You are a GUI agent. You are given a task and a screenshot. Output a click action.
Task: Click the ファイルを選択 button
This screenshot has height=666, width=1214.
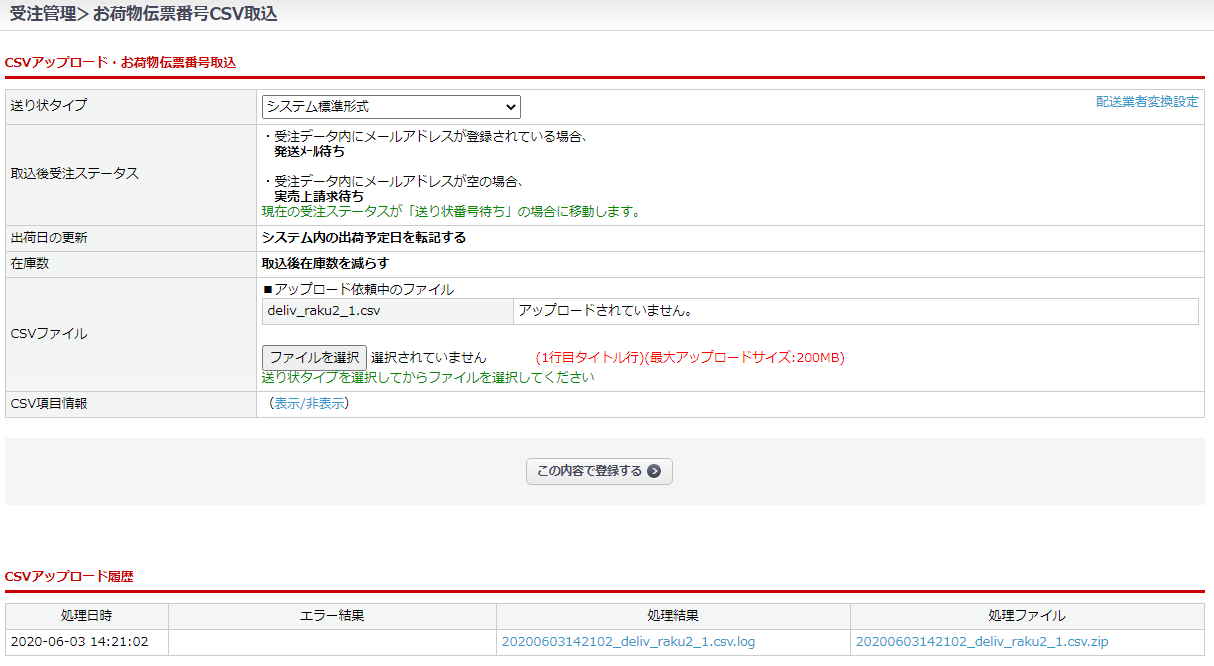[x=314, y=357]
